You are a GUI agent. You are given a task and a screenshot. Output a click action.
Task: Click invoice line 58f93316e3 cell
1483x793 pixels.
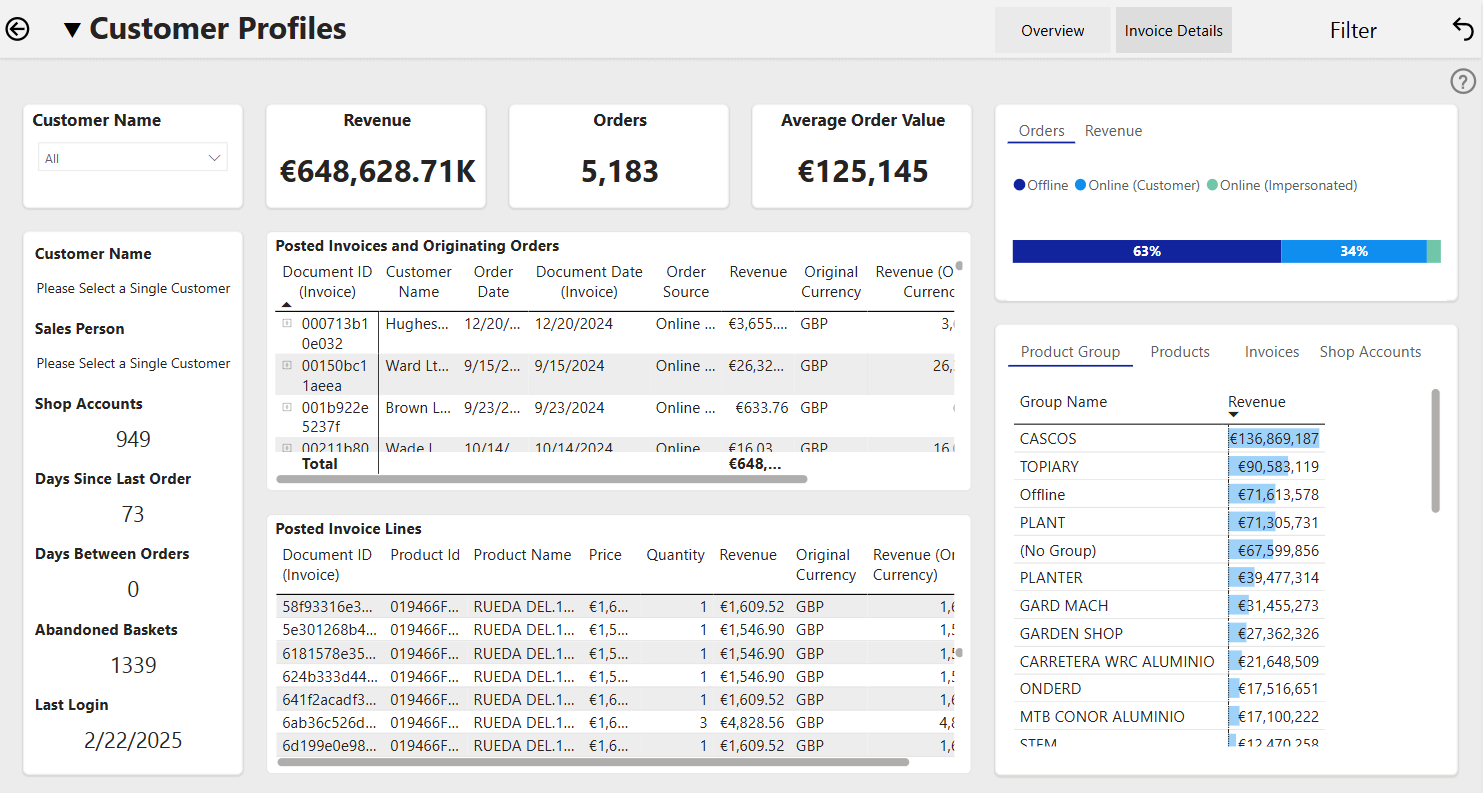(328, 607)
